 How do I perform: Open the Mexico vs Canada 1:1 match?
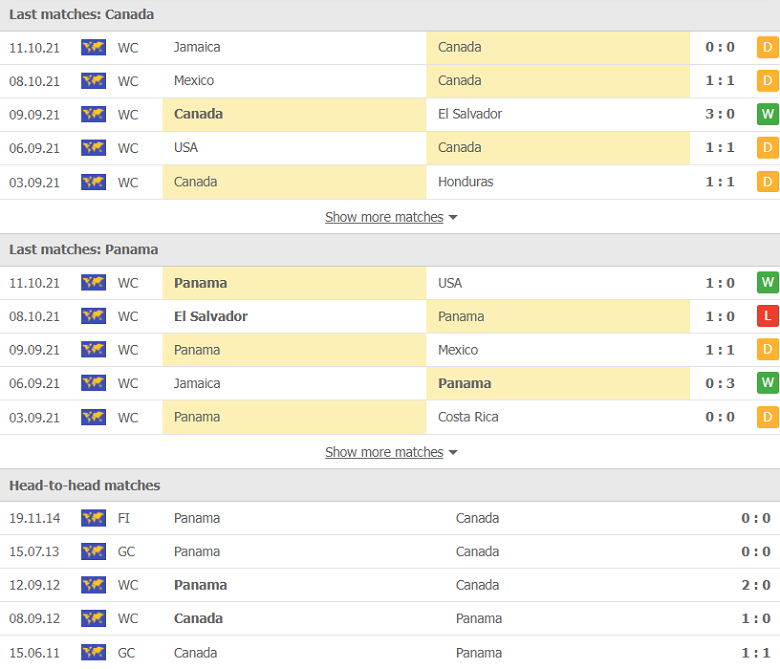(x=390, y=81)
